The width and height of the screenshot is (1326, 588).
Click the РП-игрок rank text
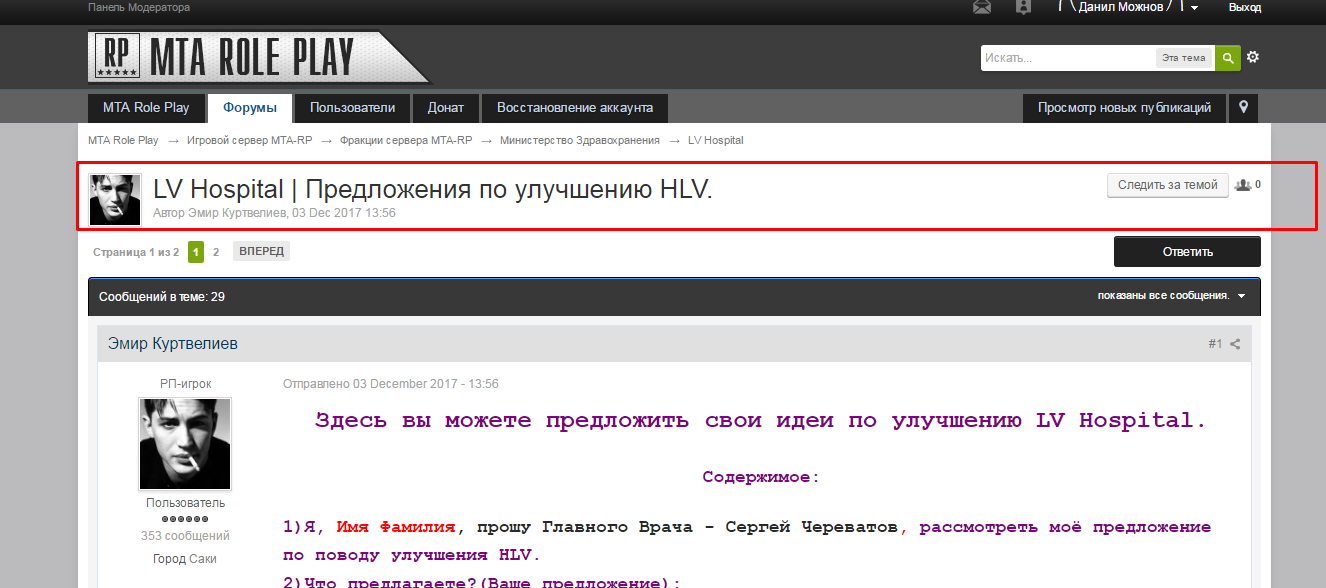(186, 384)
